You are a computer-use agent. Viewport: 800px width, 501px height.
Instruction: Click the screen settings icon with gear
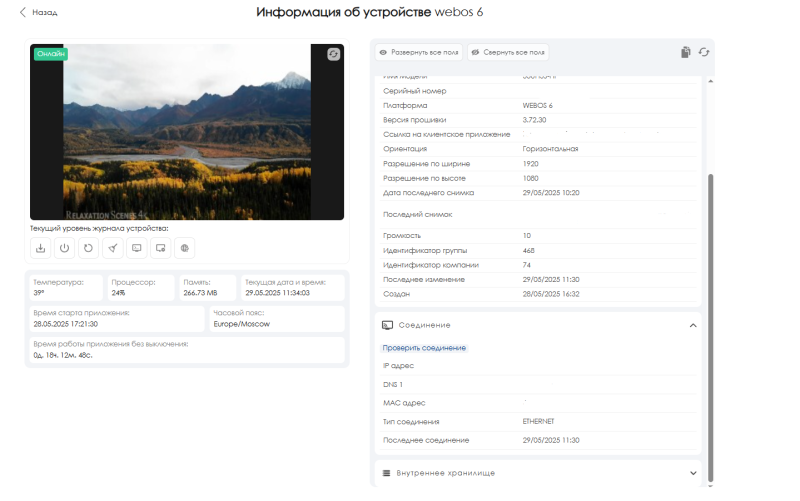click(x=161, y=248)
